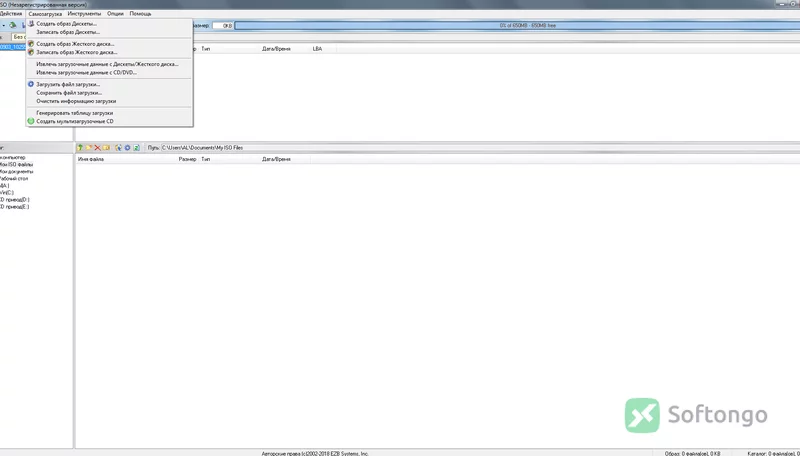
Task: Open the Помощь menu
Action: pyautogui.click(x=140, y=14)
